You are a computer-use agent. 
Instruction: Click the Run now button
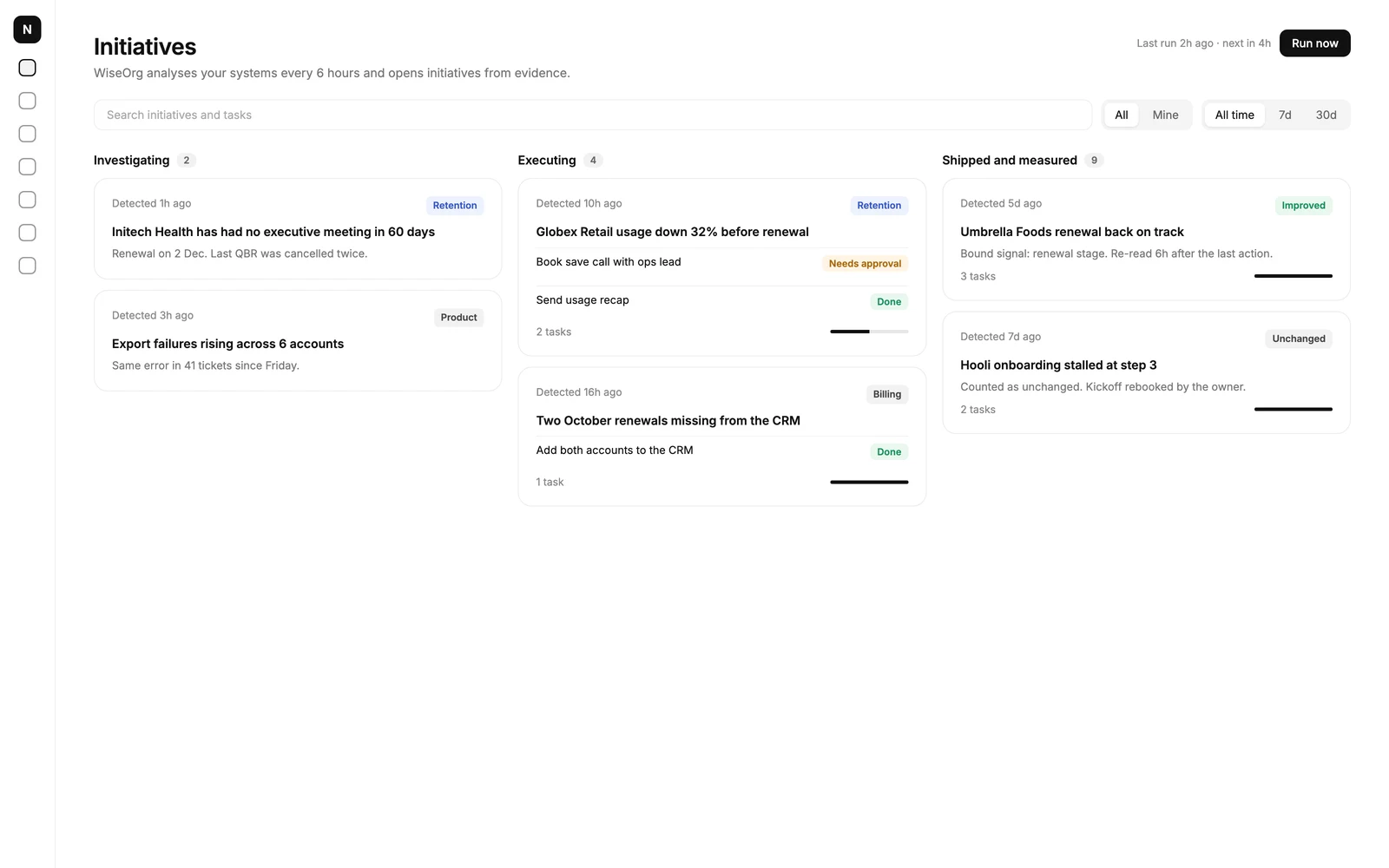1314,43
